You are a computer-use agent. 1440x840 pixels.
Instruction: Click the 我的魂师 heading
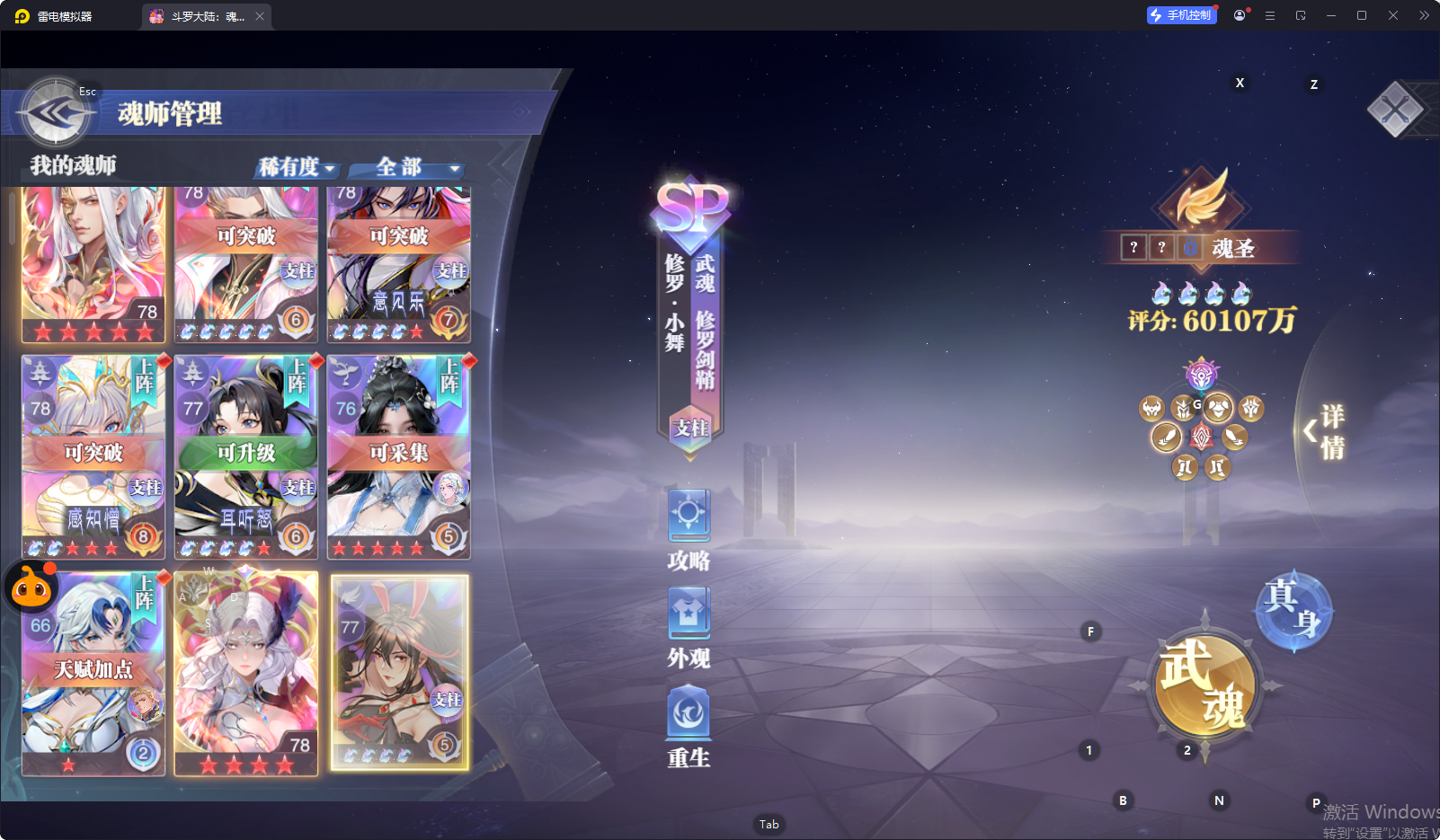tap(73, 165)
